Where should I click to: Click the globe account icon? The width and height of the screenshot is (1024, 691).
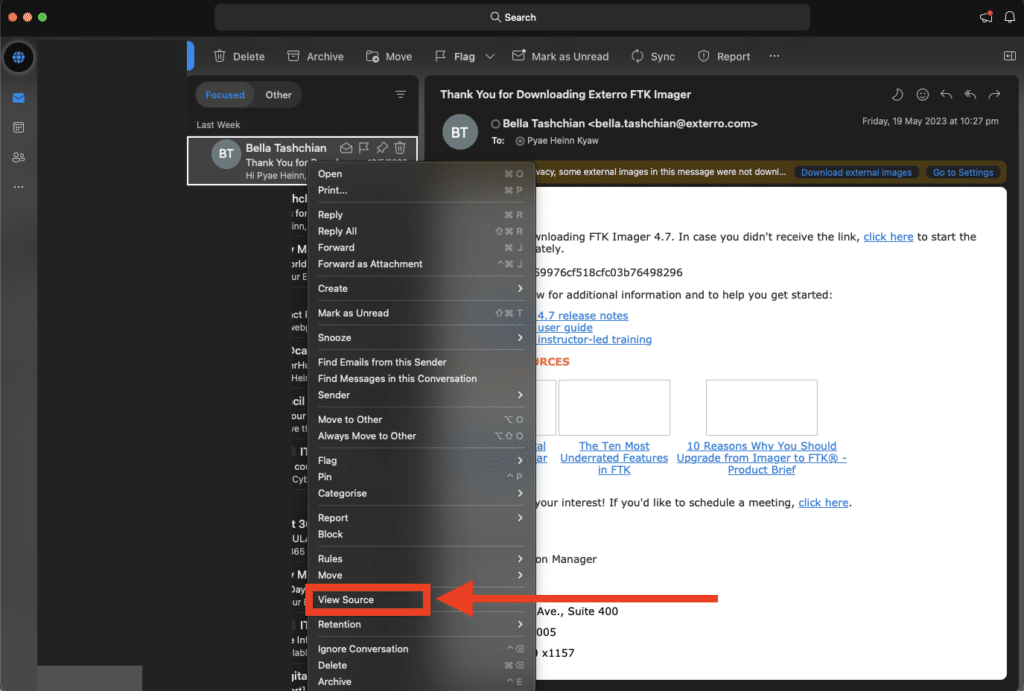[x=18, y=57]
